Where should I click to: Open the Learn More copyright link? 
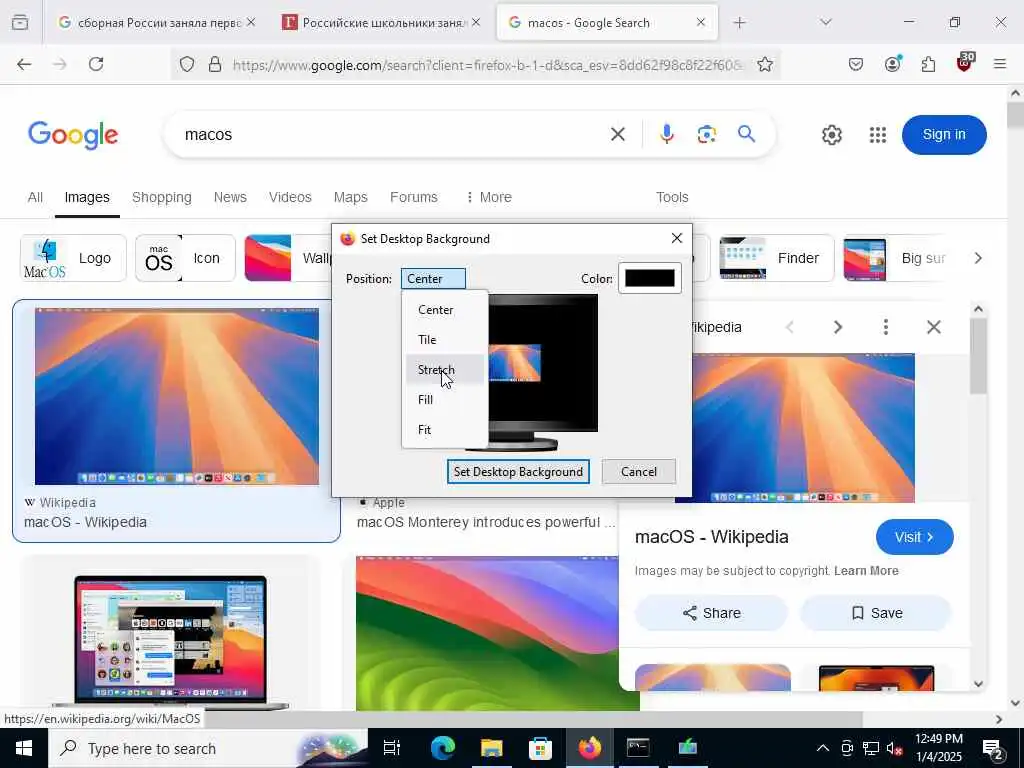[866, 571]
